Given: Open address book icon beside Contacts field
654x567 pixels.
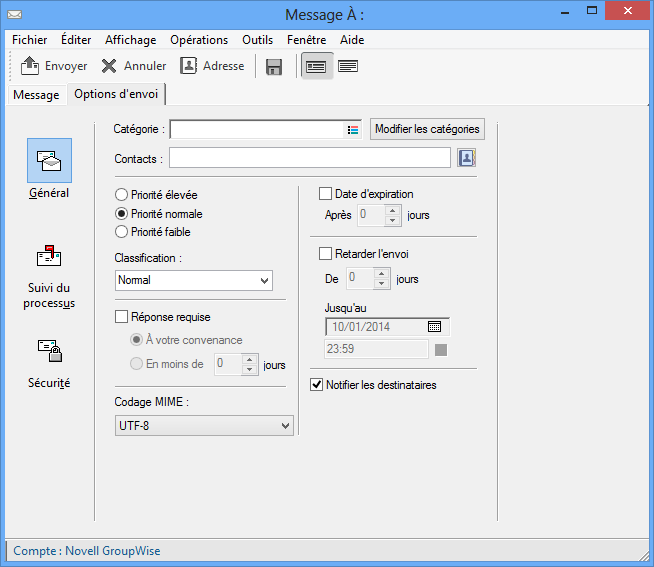Looking at the screenshot, I should tap(466, 158).
